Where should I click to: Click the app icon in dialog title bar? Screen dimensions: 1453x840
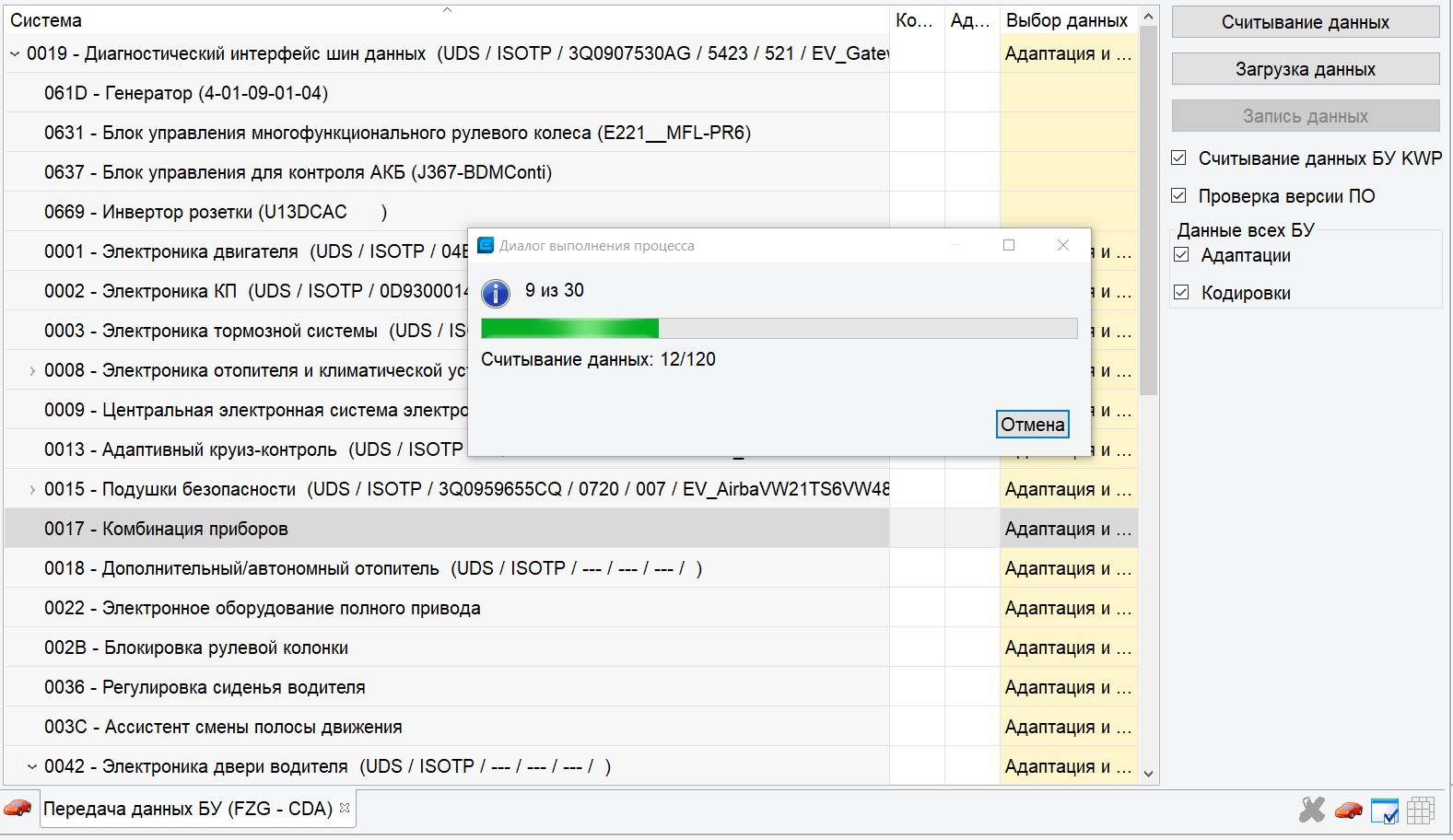[486, 245]
